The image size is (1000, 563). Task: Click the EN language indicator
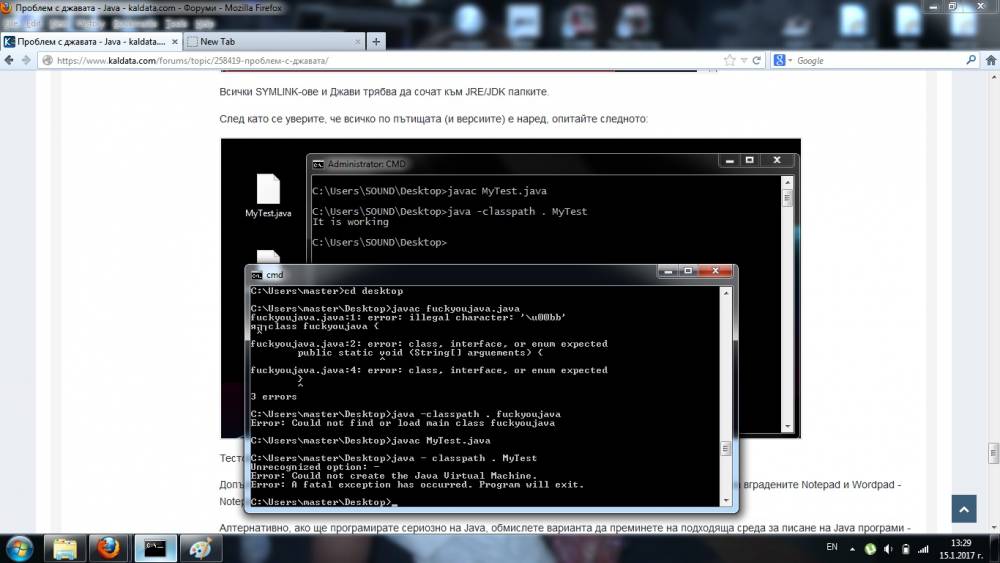pyautogui.click(x=832, y=547)
